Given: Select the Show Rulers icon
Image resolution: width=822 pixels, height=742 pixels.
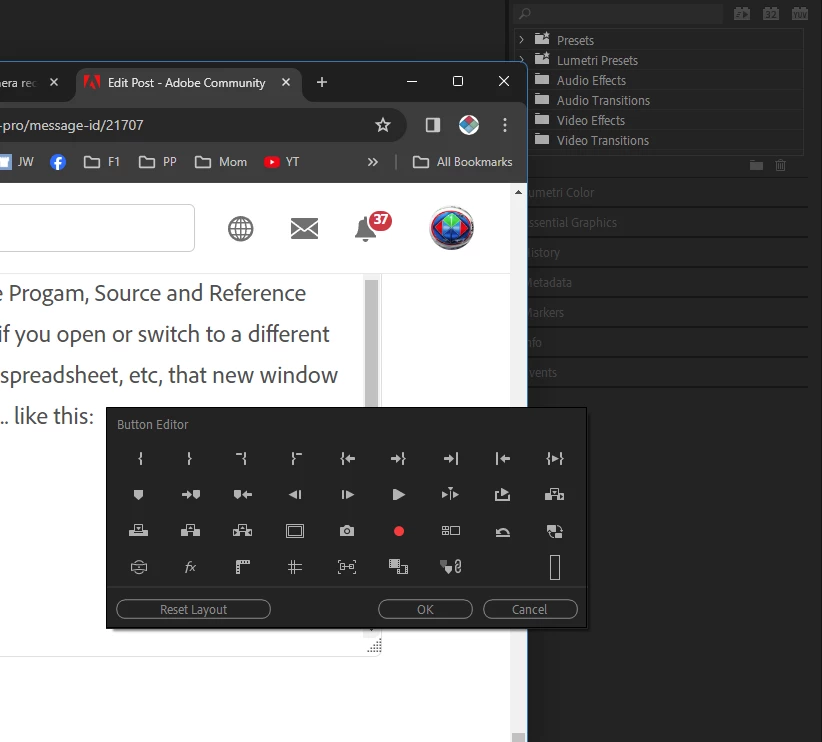Looking at the screenshot, I should point(242,567).
